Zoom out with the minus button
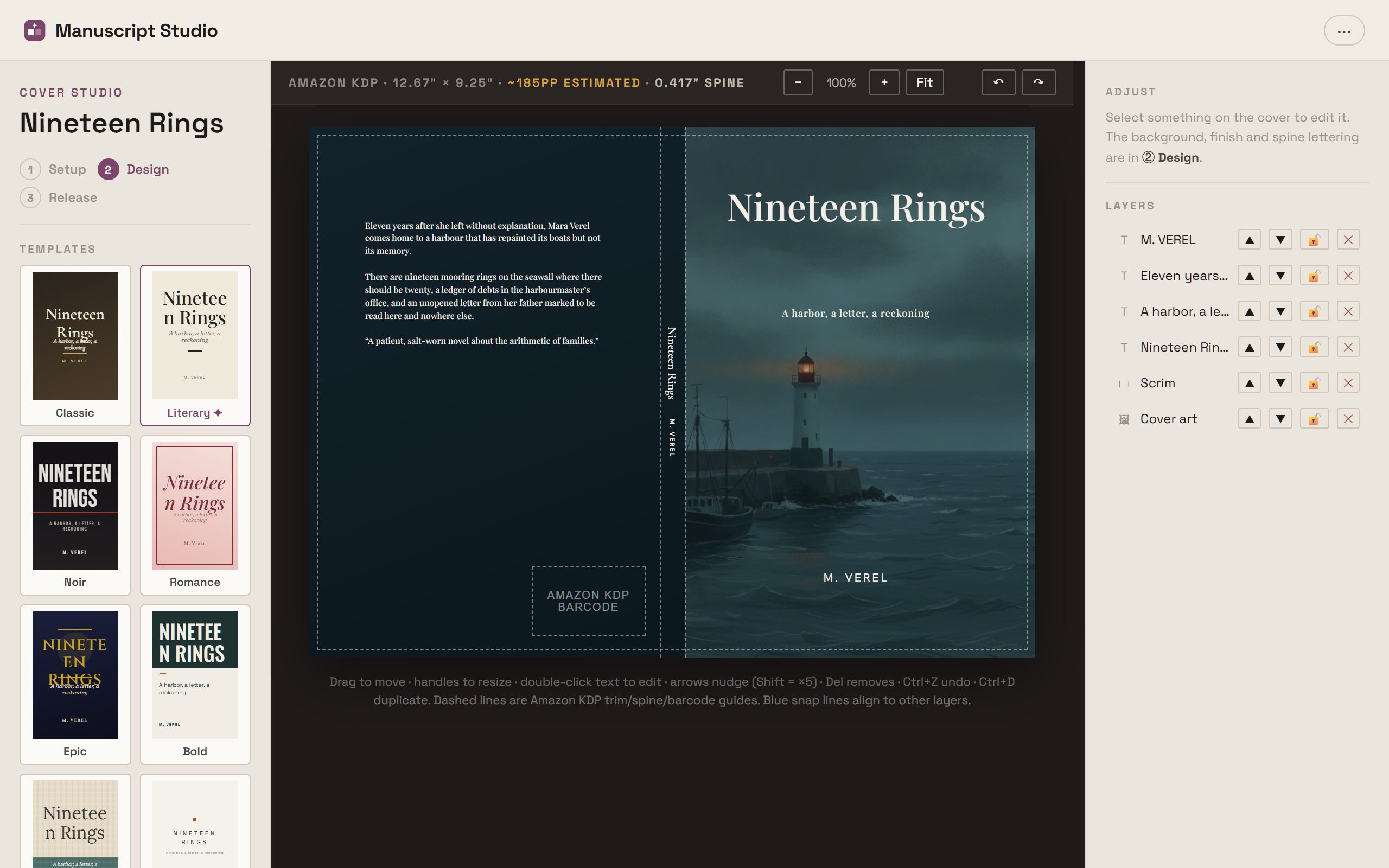Image resolution: width=1389 pixels, height=868 pixels. pos(798,82)
